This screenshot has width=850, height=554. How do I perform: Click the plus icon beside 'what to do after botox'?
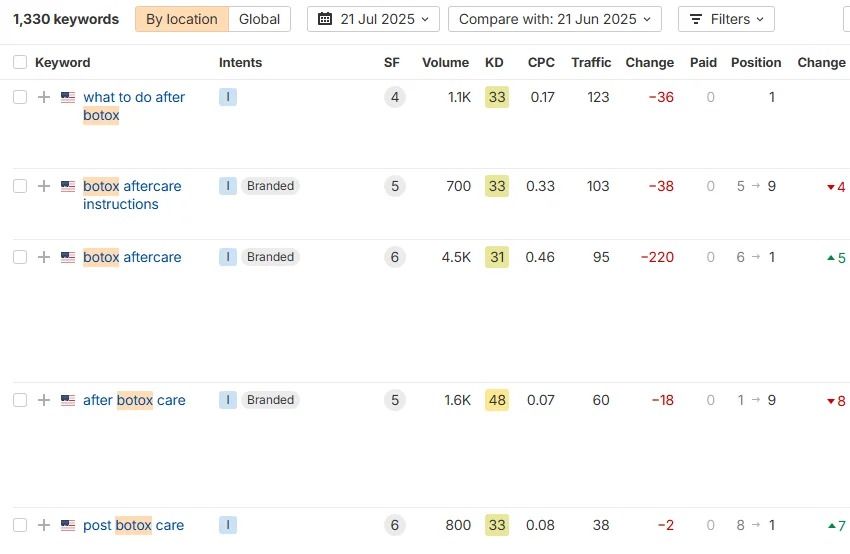pos(43,97)
